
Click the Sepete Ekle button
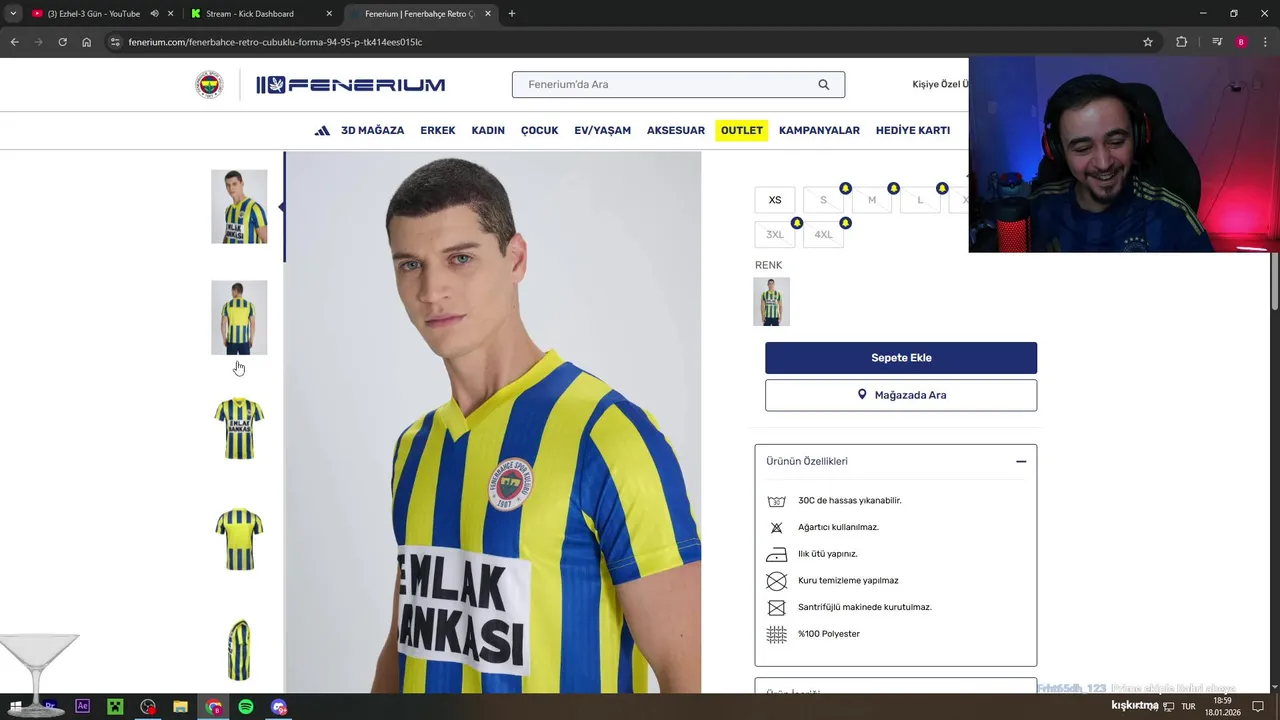coord(901,358)
